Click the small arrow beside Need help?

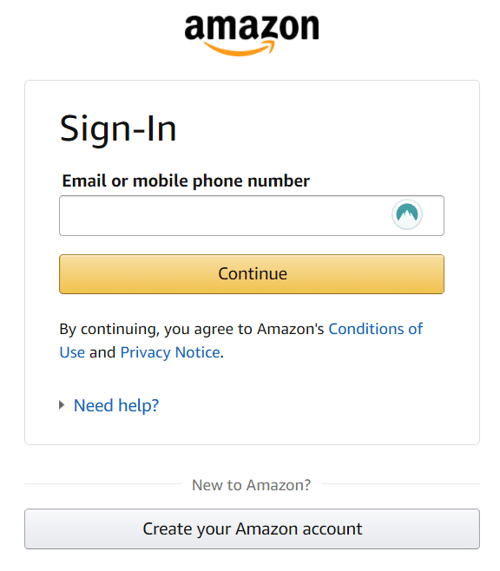coord(62,405)
